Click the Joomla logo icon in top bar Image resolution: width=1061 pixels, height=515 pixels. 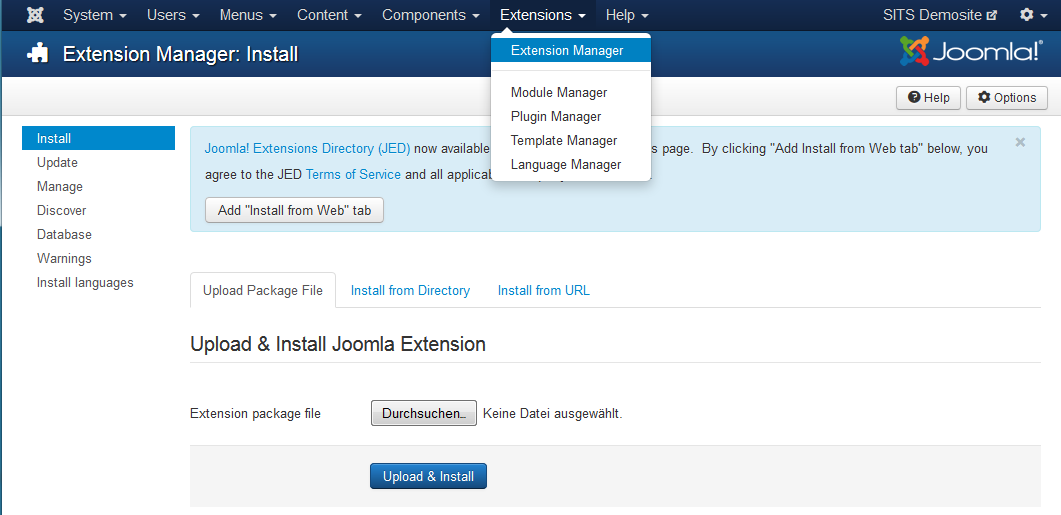point(35,15)
